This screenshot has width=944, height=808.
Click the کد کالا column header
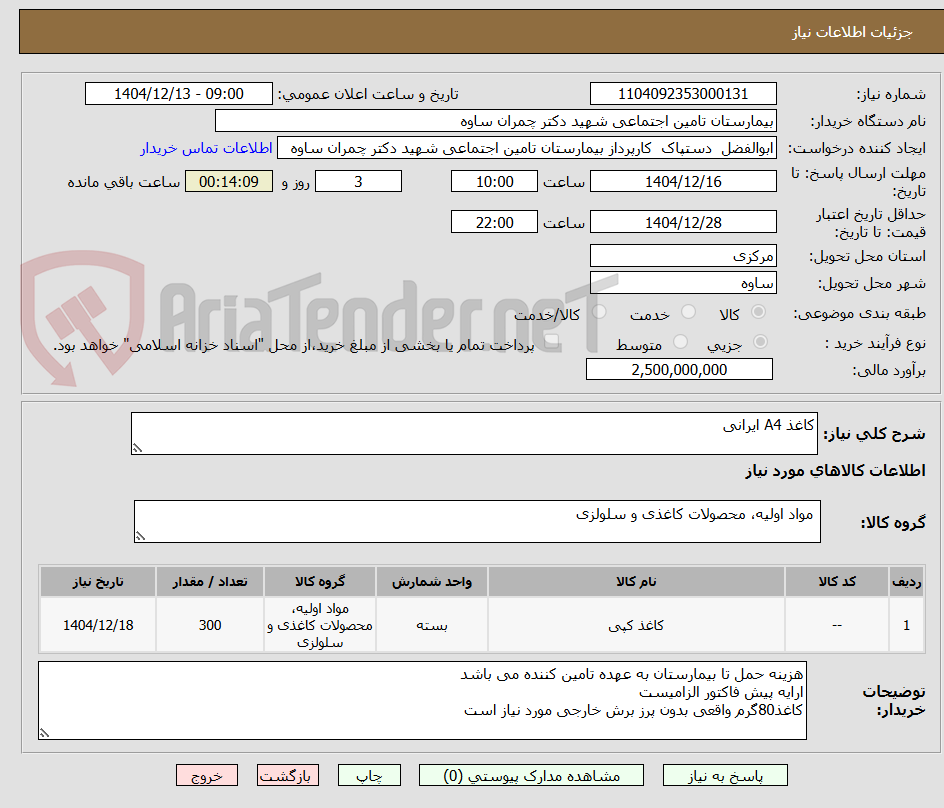click(x=837, y=582)
